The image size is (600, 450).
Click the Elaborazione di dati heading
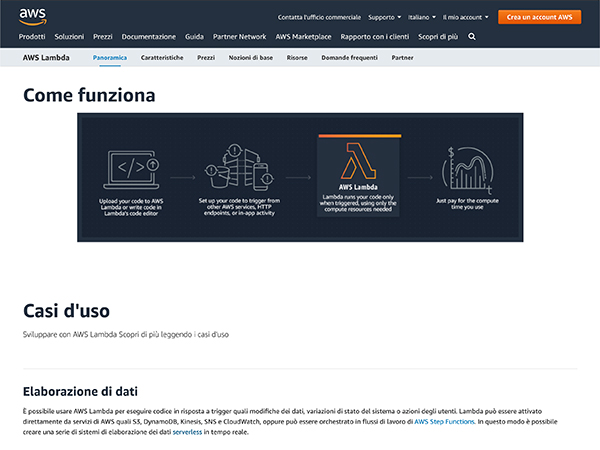(x=80, y=391)
